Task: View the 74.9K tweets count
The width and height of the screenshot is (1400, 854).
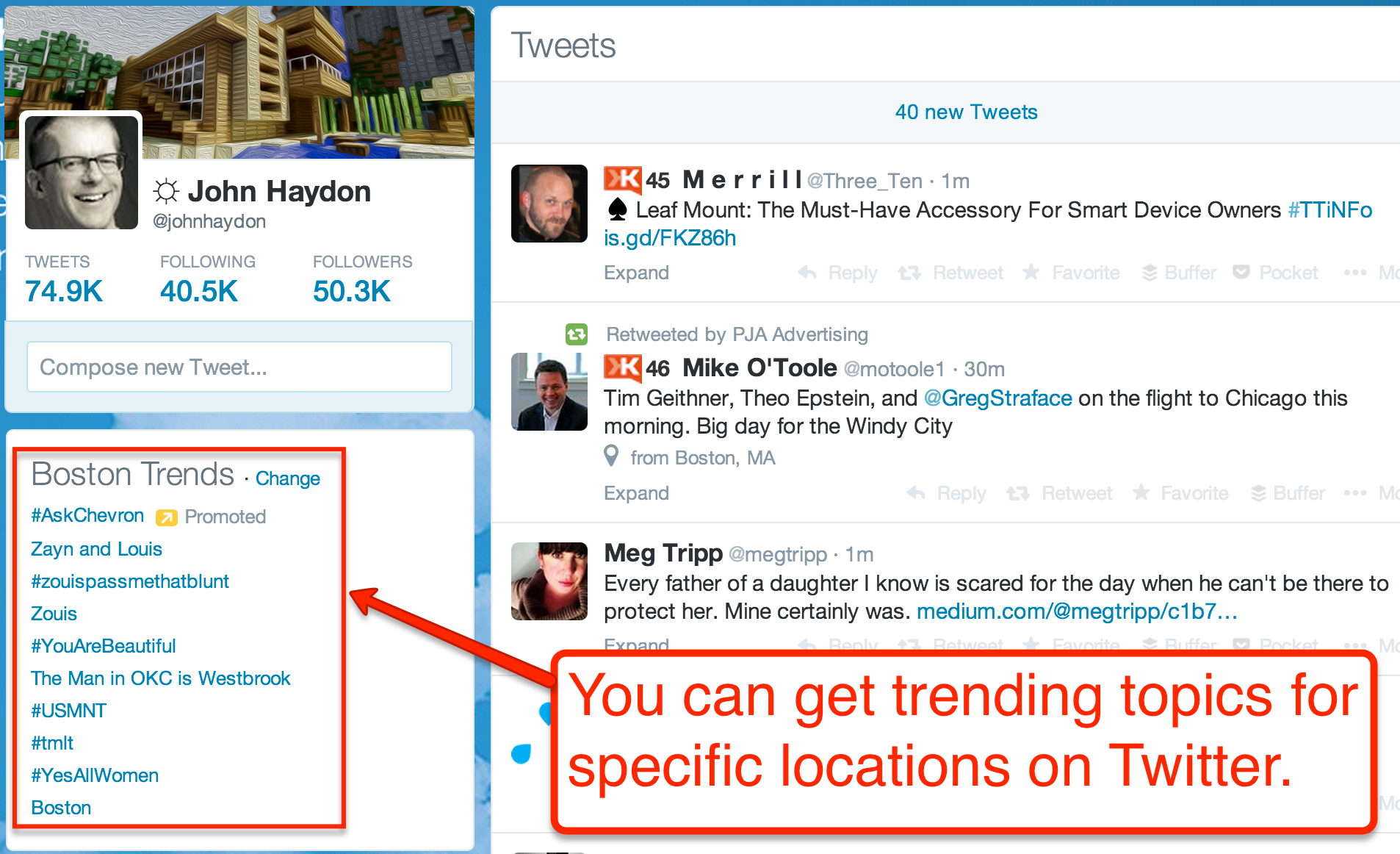Action: (x=64, y=291)
